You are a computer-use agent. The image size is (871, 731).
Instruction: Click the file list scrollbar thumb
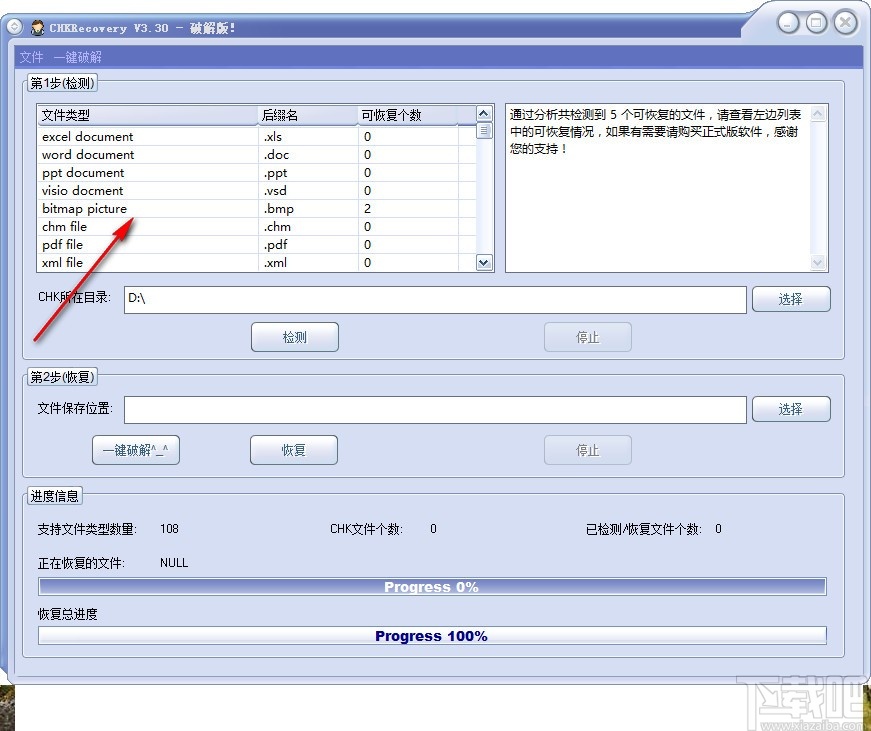click(x=484, y=131)
